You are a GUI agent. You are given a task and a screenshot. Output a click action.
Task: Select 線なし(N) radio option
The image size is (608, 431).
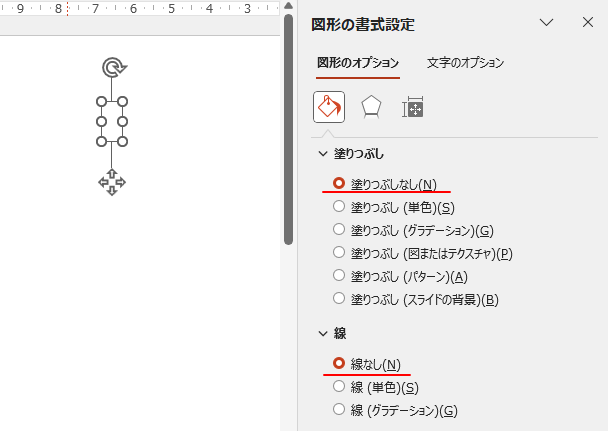click(367, 364)
